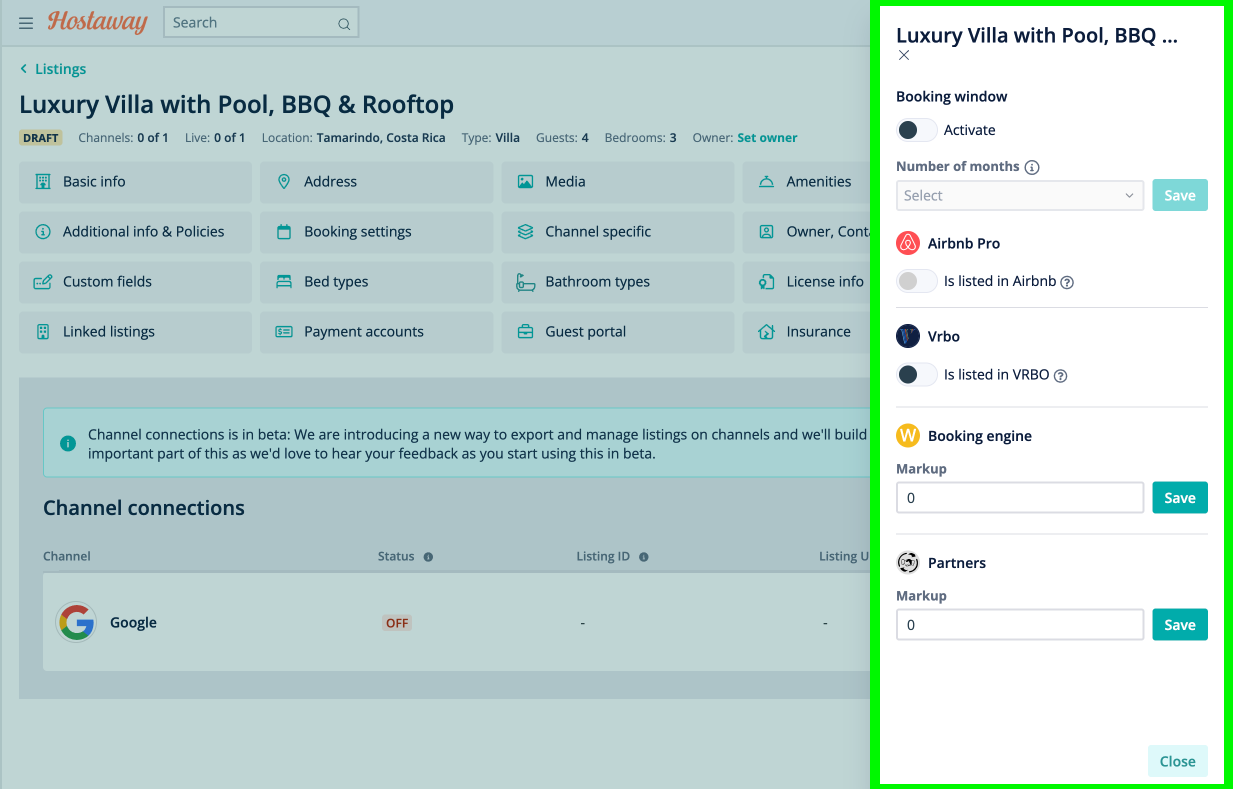Open the Bathroom types tab
Viewport: 1233px width, 789px height.
click(x=618, y=282)
